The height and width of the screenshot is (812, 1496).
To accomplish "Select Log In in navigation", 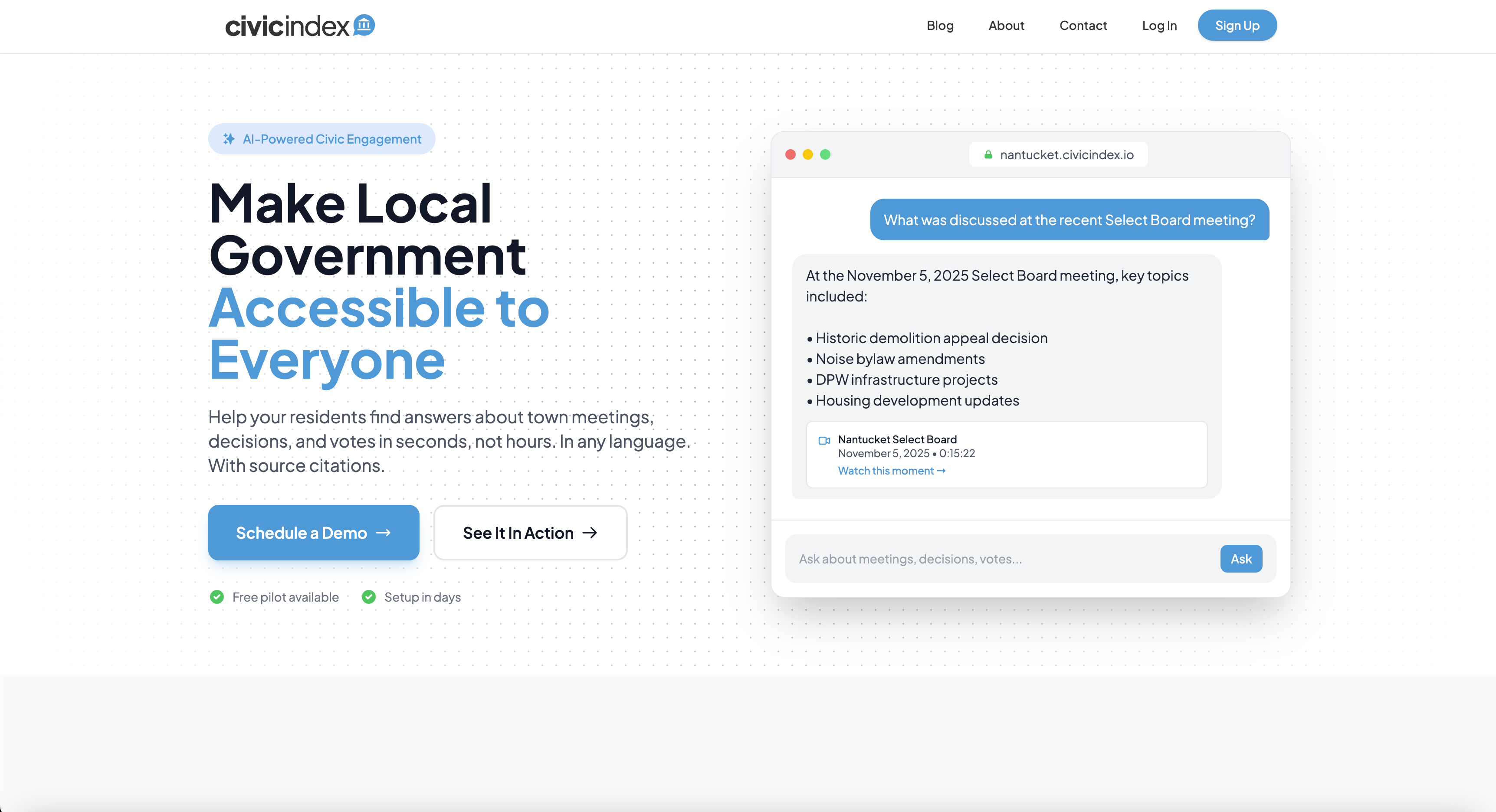I will pos(1159,26).
